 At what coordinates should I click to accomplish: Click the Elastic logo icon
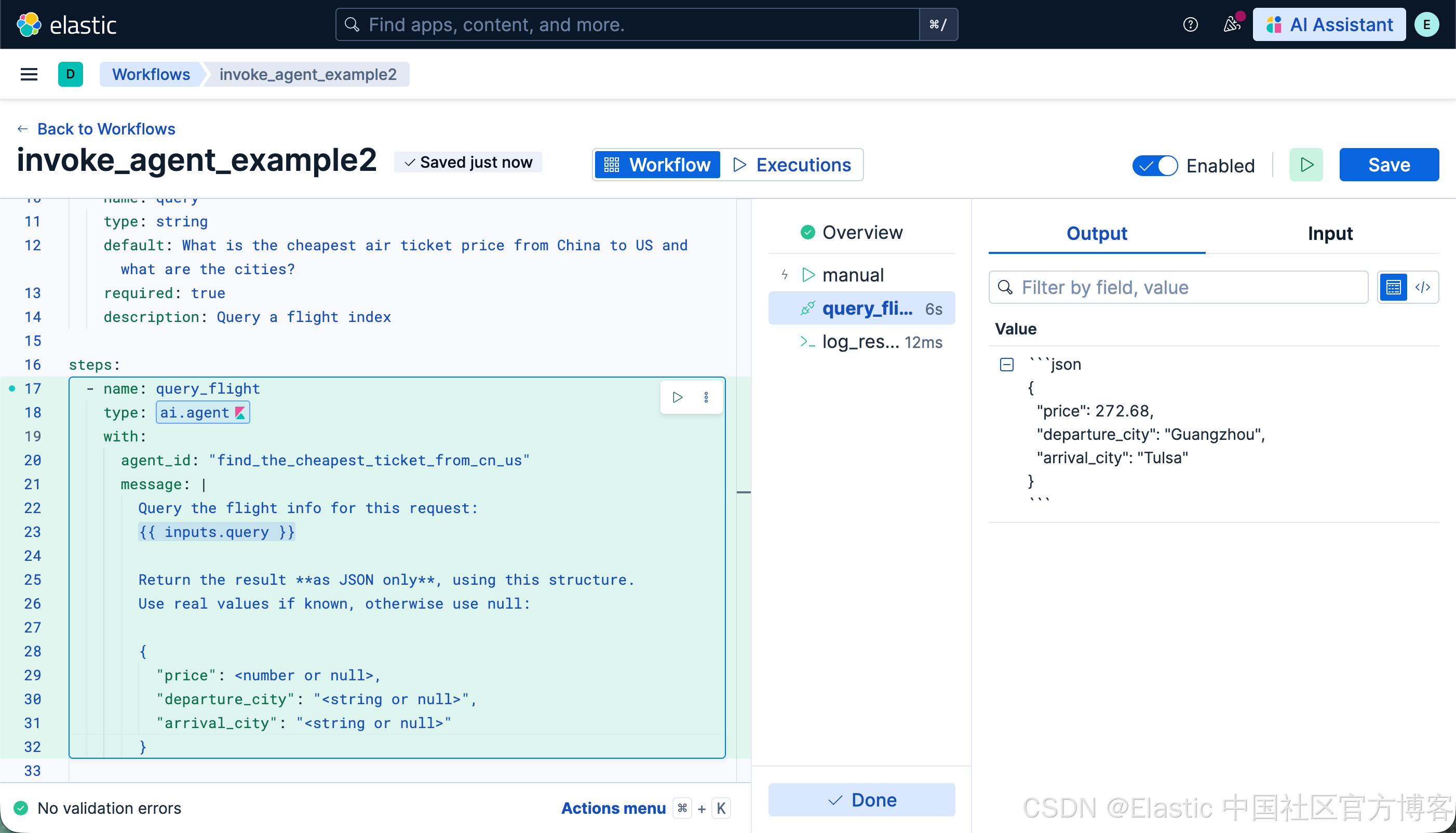pos(29,24)
